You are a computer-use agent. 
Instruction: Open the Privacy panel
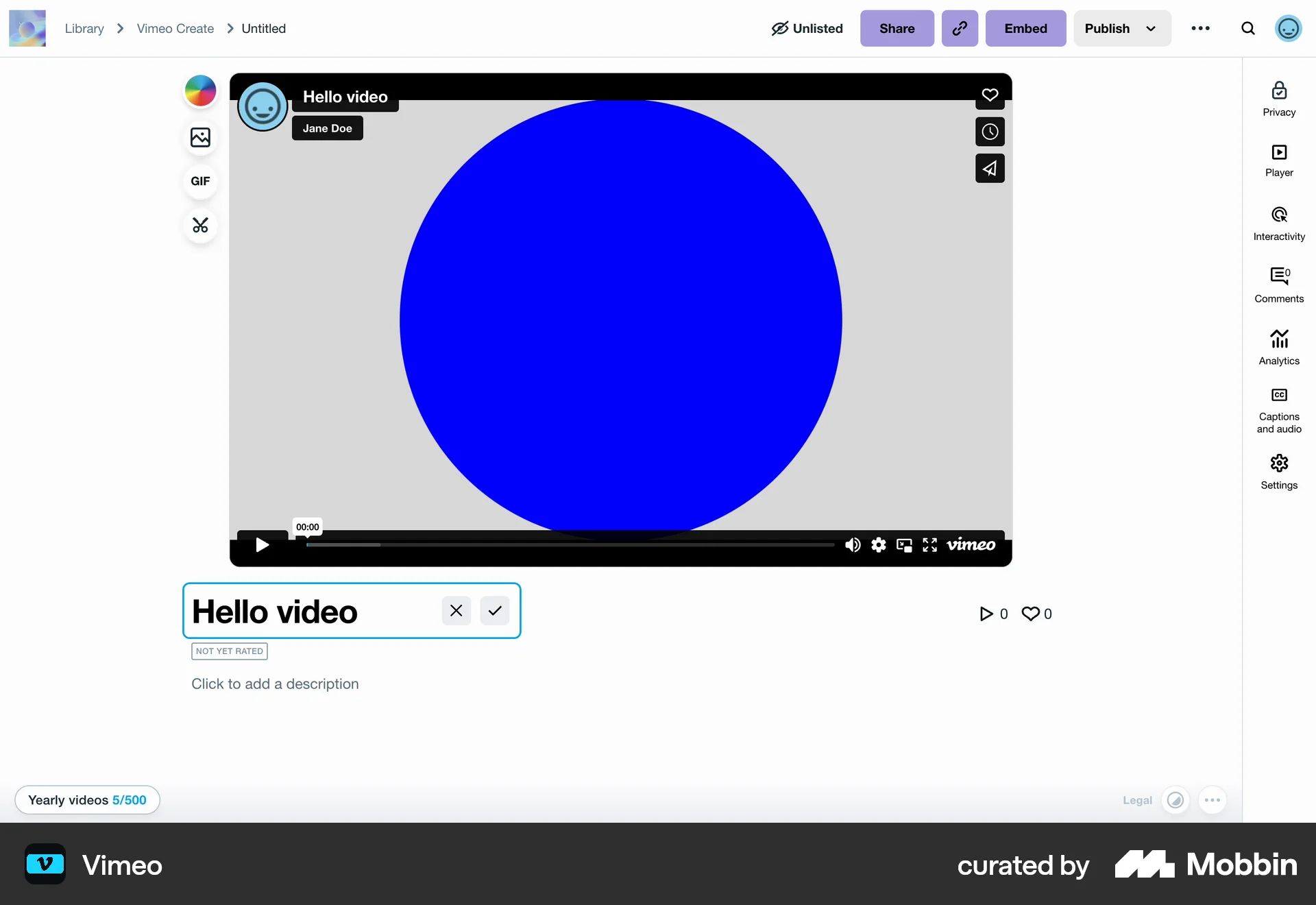[1279, 98]
